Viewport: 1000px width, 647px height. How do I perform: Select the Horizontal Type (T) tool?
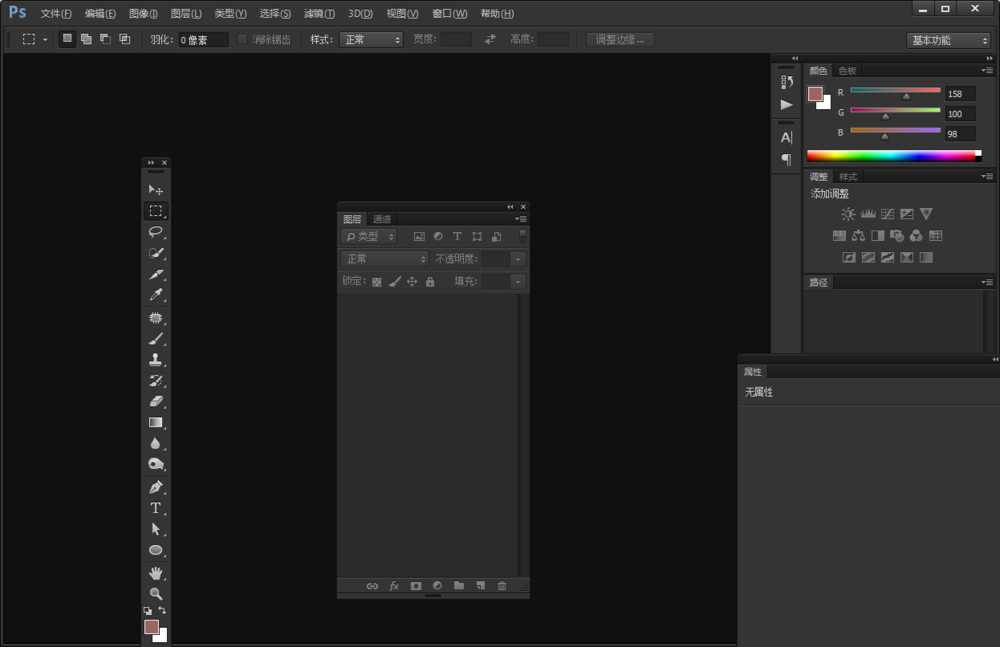[155, 508]
